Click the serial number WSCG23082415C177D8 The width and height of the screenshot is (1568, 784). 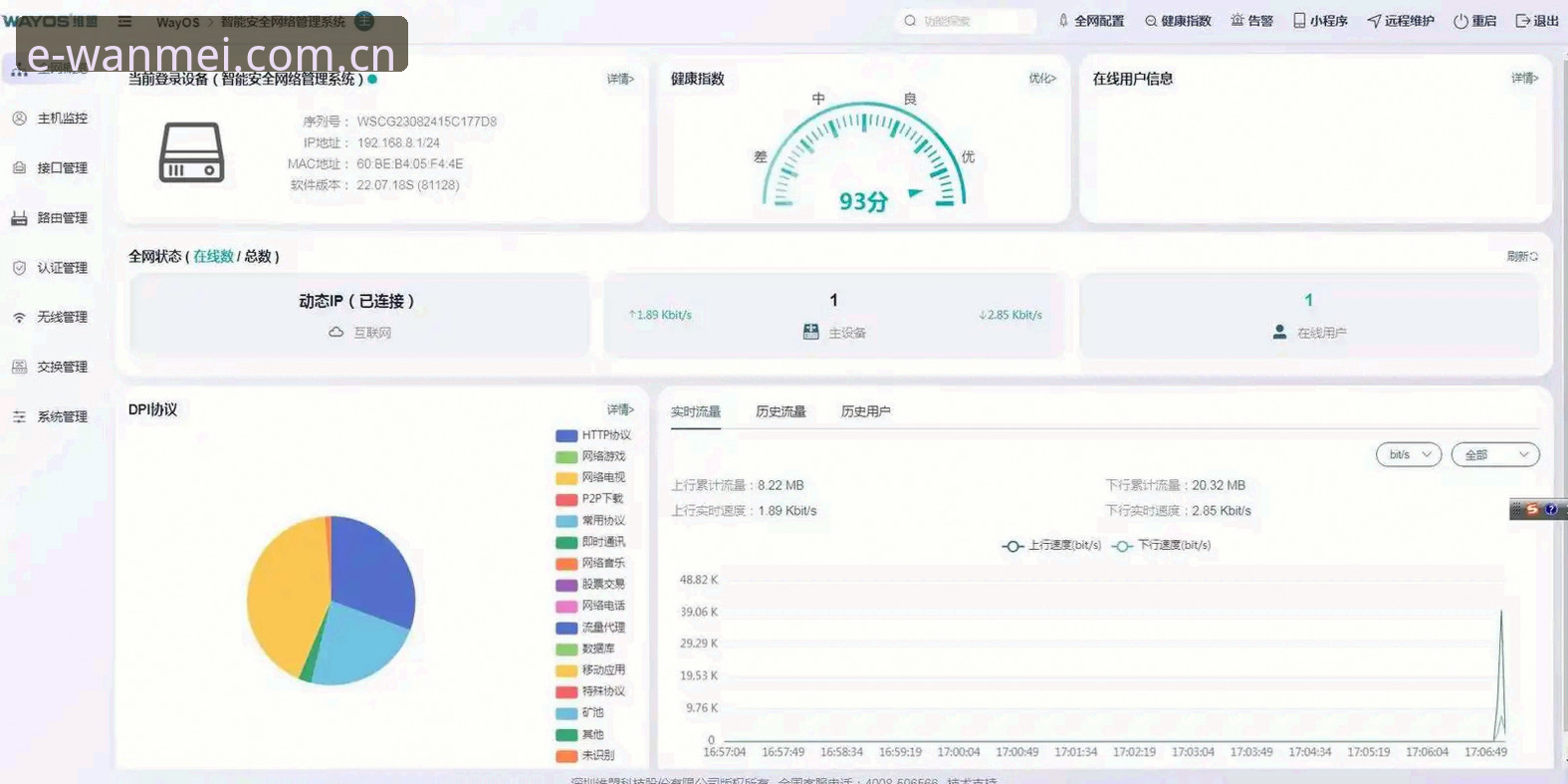point(426,122)
